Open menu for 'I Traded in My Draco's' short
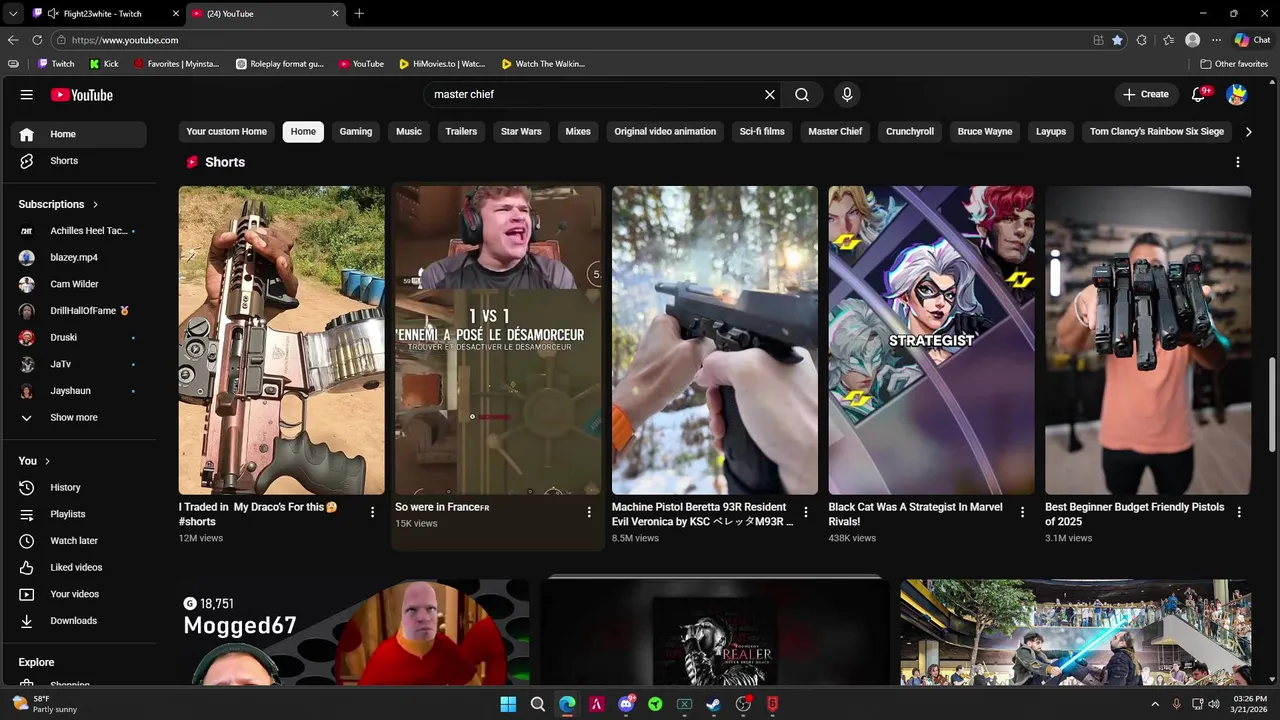This screenshot has height=720, width=1280. (x=373, y=512)
